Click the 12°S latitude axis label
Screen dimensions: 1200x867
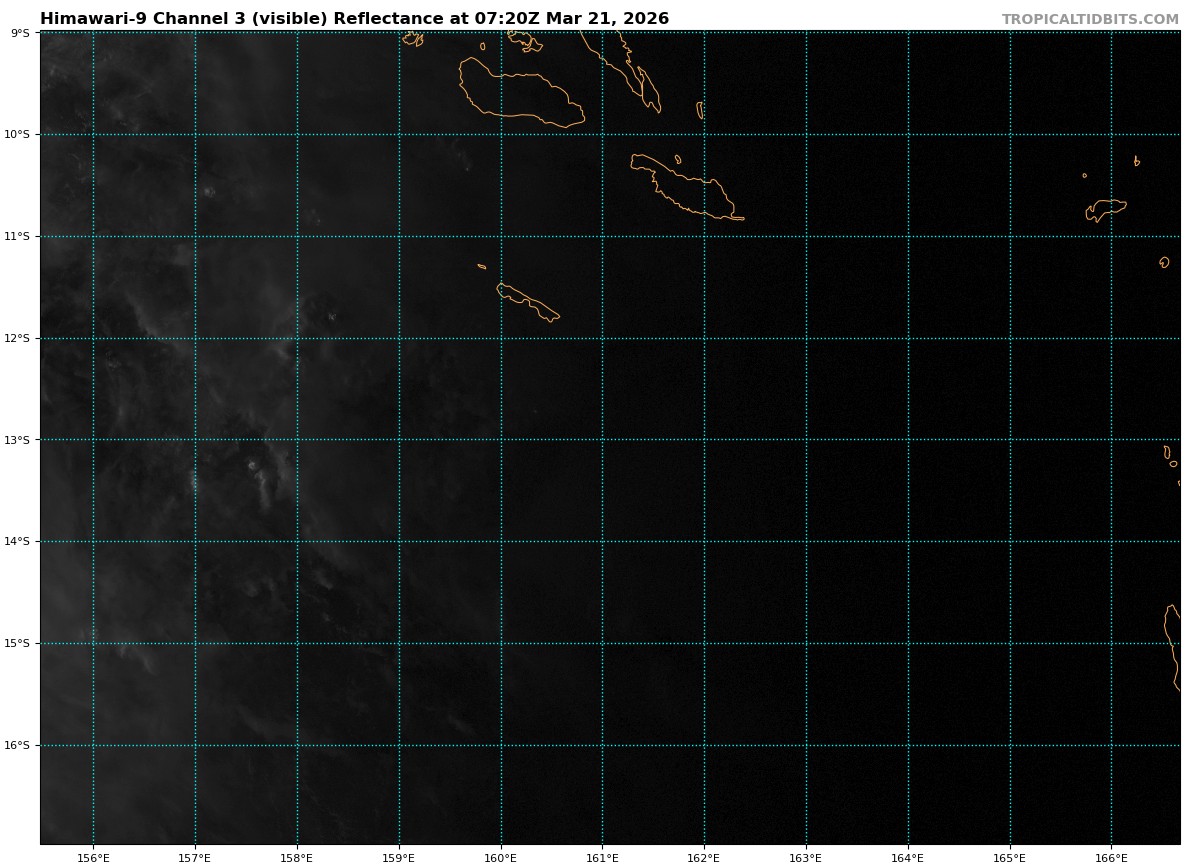(18, 338)
